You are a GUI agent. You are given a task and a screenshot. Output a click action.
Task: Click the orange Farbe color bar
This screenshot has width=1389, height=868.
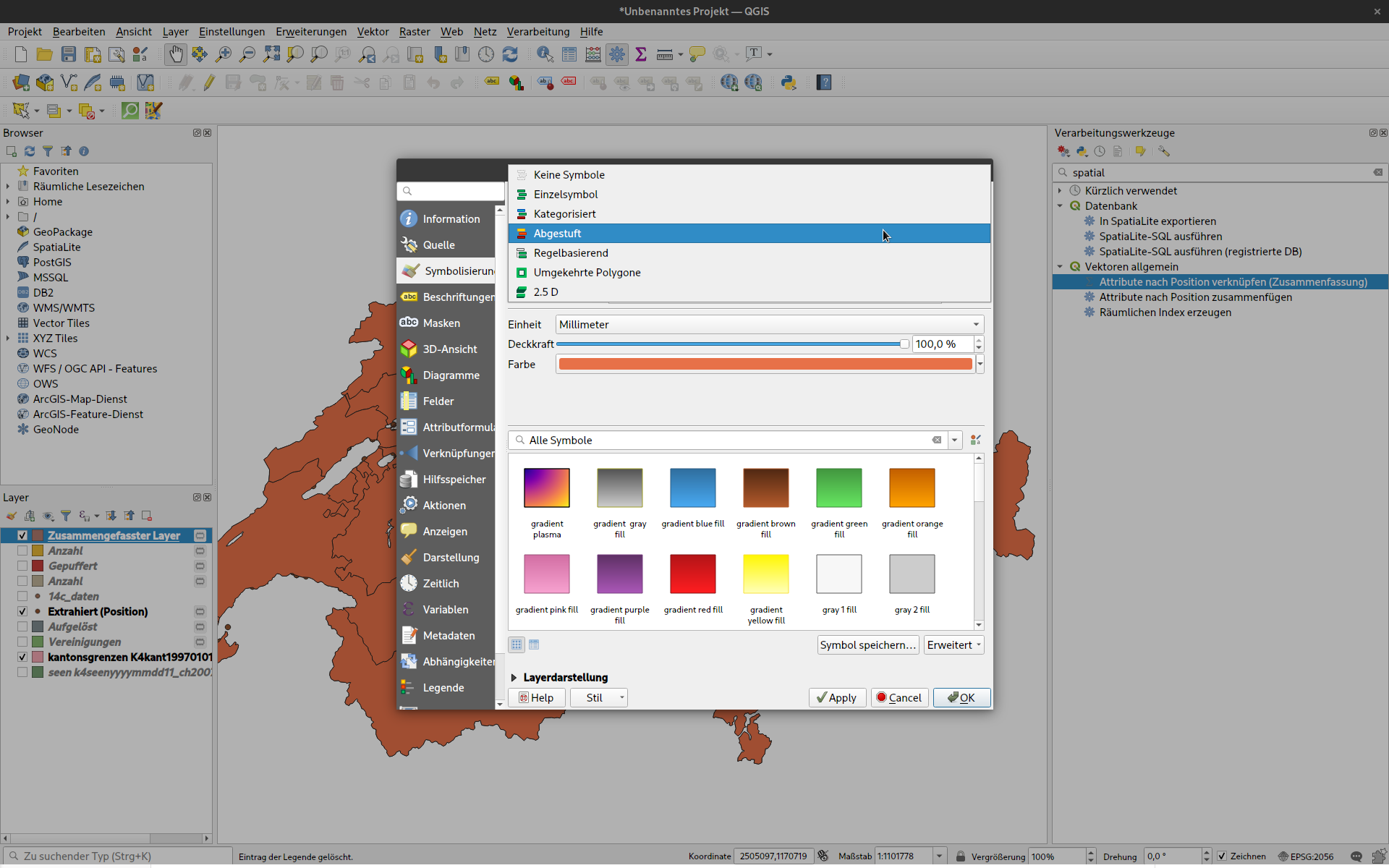click(x=765, y=365)
